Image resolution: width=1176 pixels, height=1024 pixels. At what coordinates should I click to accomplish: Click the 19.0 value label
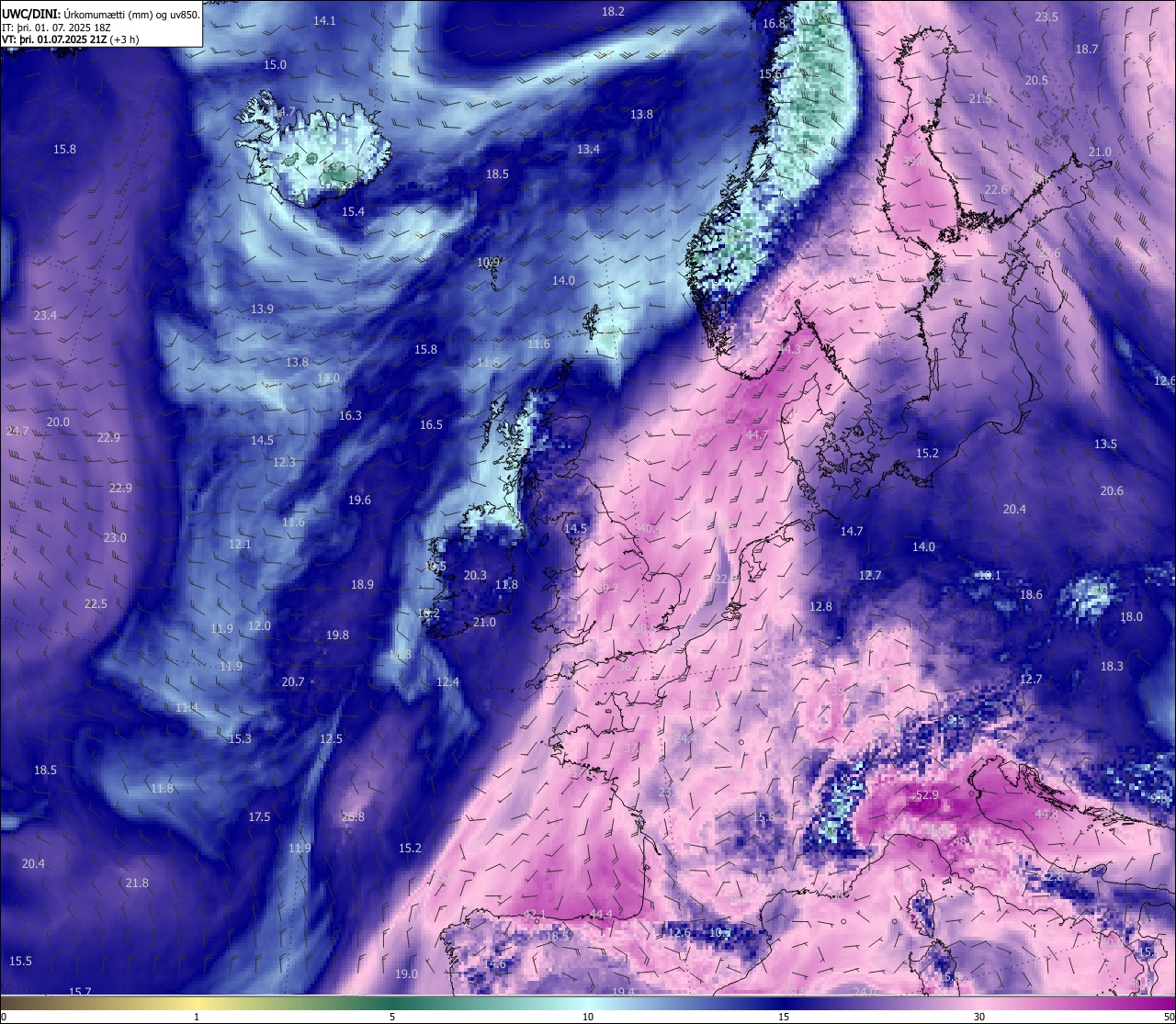[x=406, y=973]
